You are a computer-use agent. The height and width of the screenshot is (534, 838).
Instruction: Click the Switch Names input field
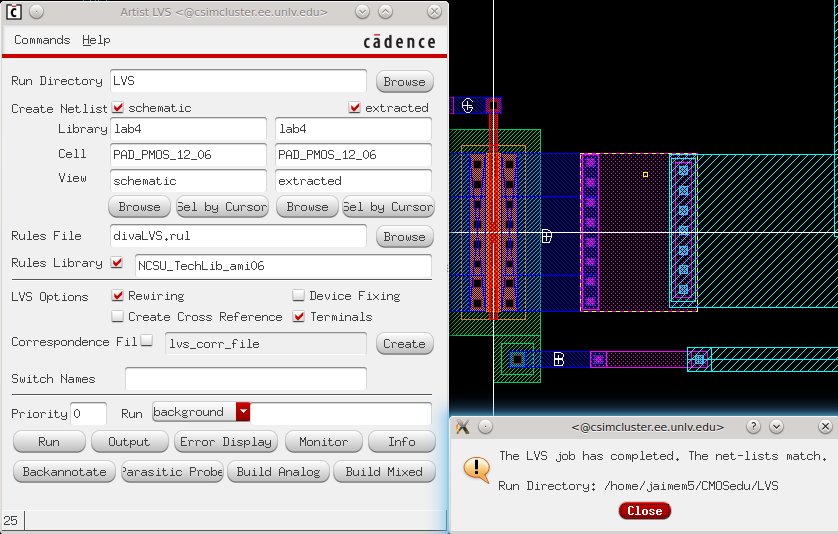[x=246, y=378]
